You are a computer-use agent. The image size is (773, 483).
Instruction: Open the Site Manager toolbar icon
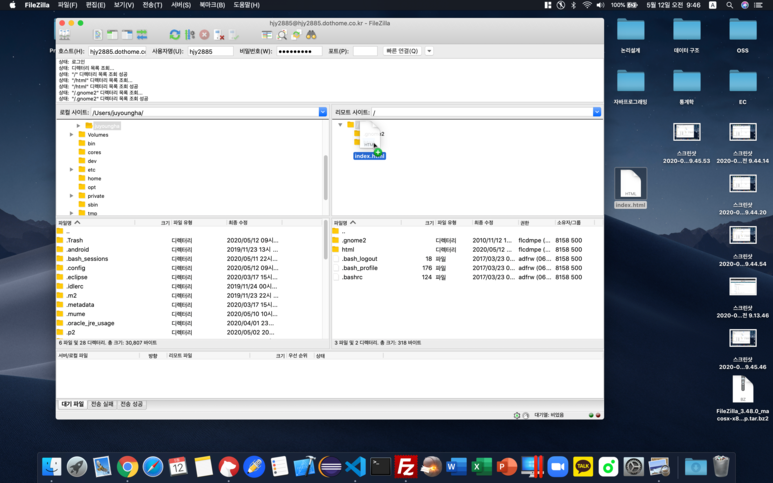pyautogui.click(x=65, y=35)
